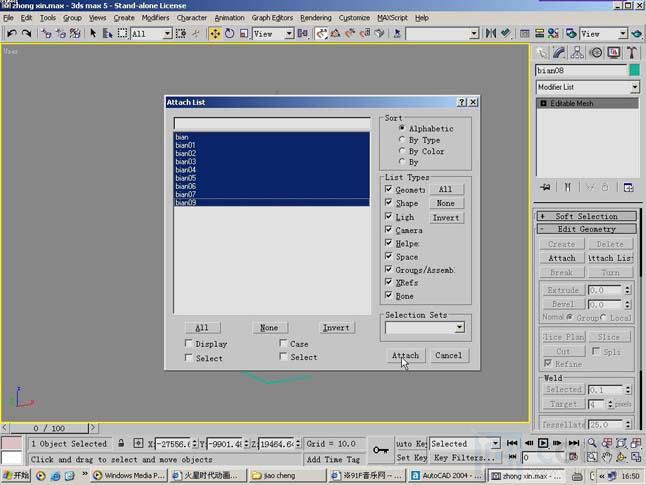This screenshot has height=485, width=646.
Task: Click the Invert button below the list
Action: point(336,328)
